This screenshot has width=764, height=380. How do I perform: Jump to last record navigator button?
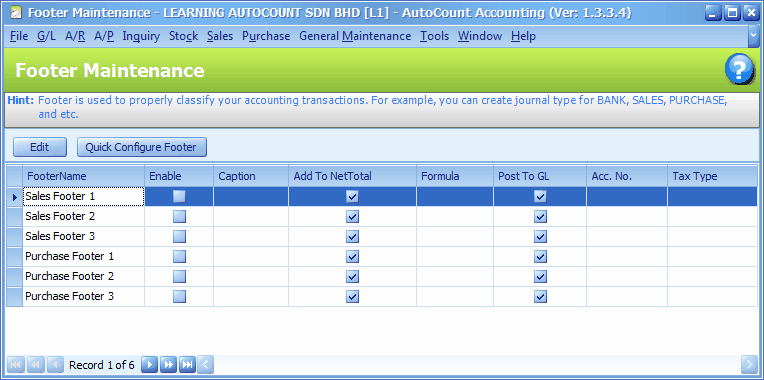(x=187, y=364)
